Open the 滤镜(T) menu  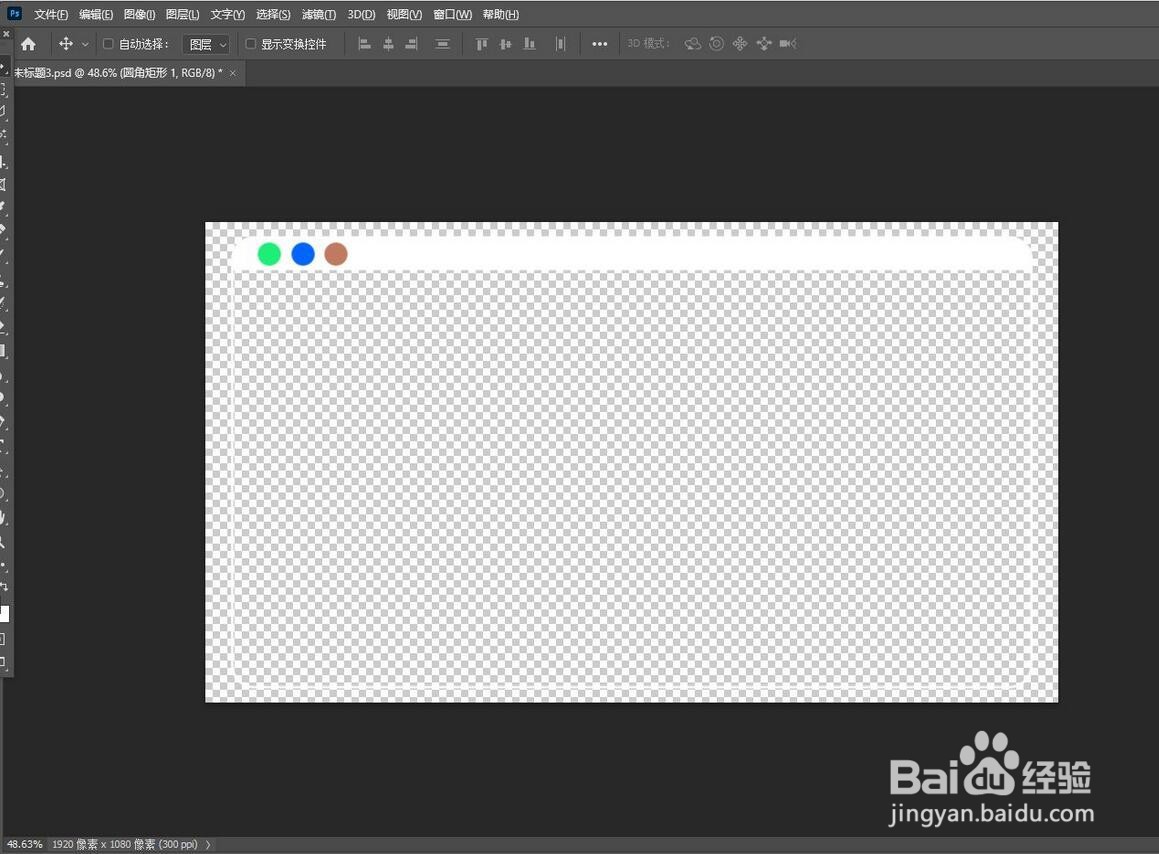click(x=319, y=14)
